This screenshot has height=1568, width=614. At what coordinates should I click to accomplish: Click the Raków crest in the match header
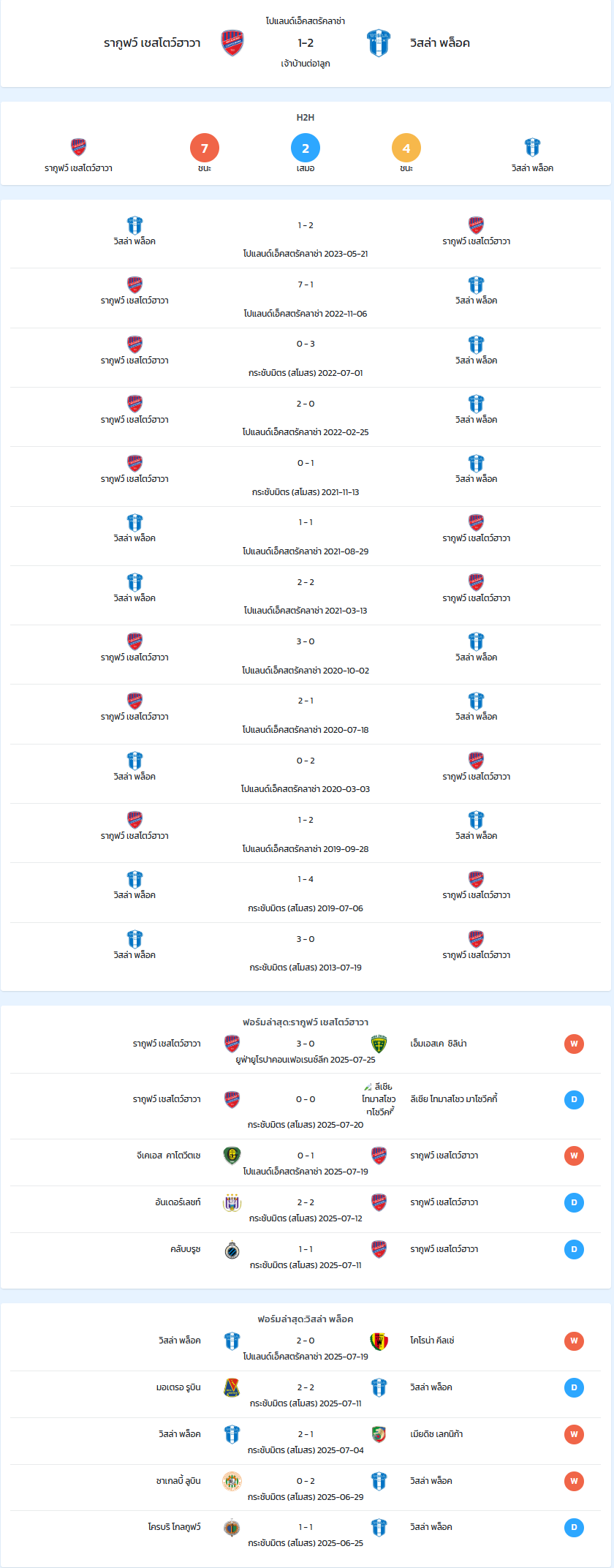pos(232,43)
